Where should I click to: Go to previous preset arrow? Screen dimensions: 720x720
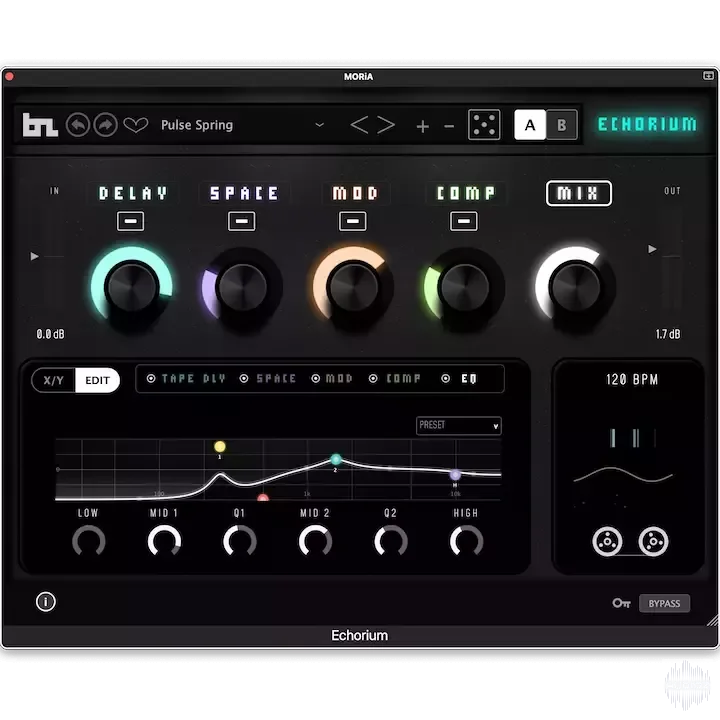359,125
